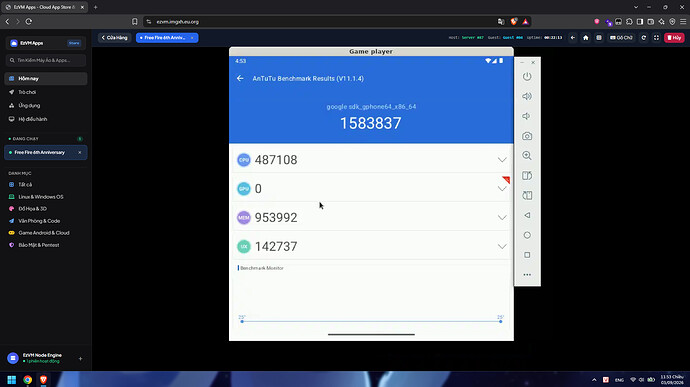Open Brave Leo AI sparkle icon
Image resolution: width=690 pixels, height=387 pixels.
coord(661,22)
